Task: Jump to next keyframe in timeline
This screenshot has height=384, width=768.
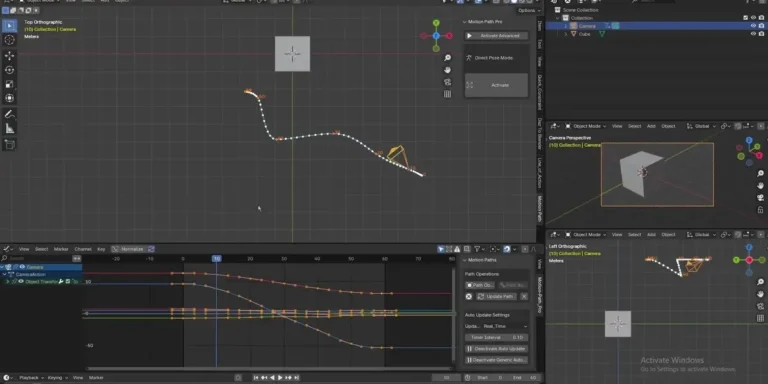Action: [288, 378]
